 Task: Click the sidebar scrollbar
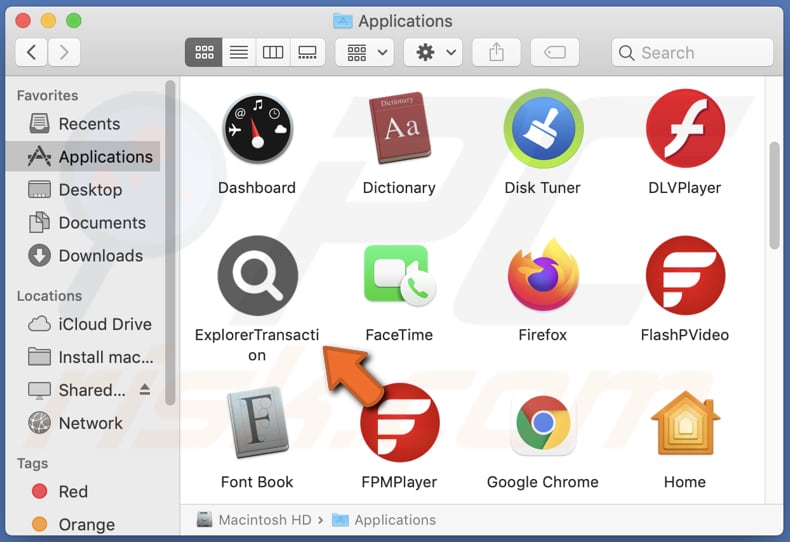pos(170,242)
